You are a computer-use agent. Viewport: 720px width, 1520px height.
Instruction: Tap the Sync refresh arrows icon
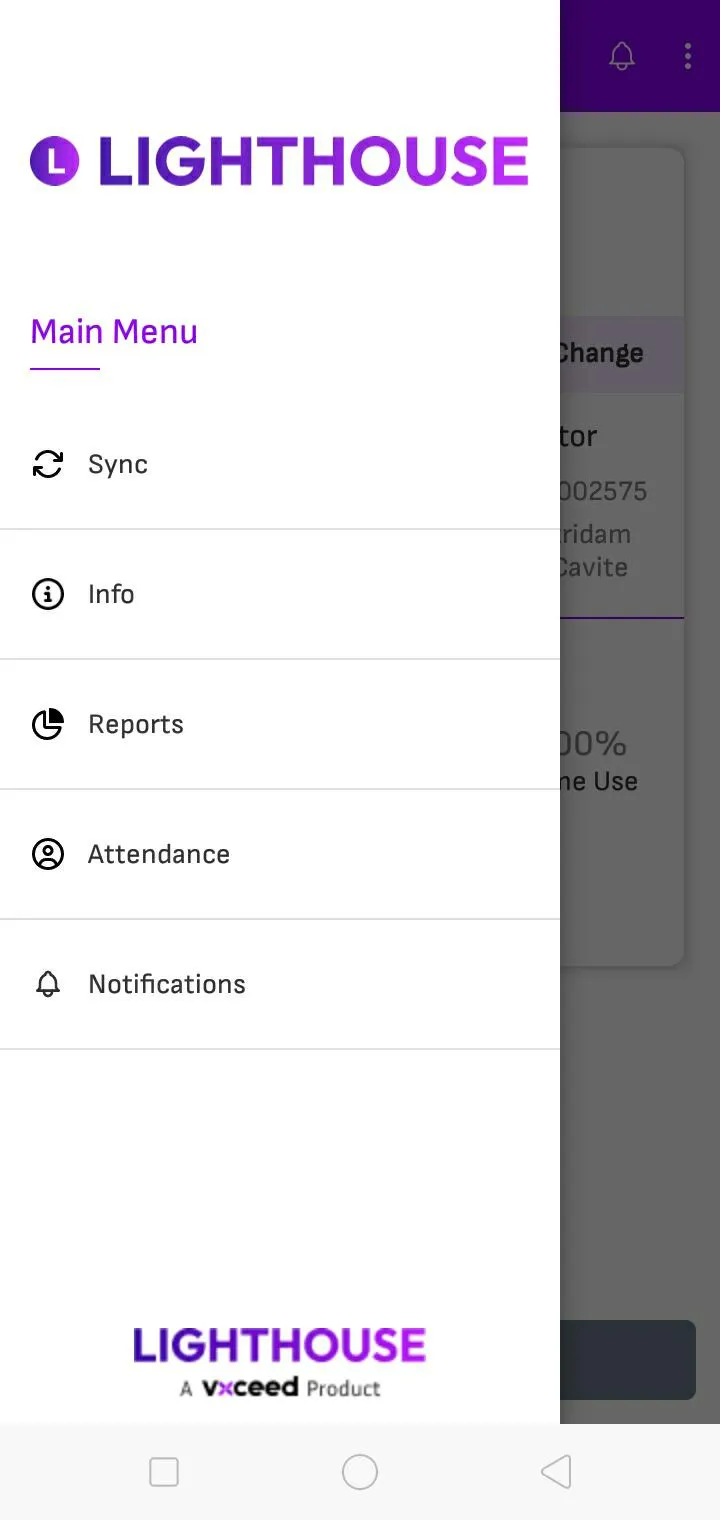tap(47, 464)
